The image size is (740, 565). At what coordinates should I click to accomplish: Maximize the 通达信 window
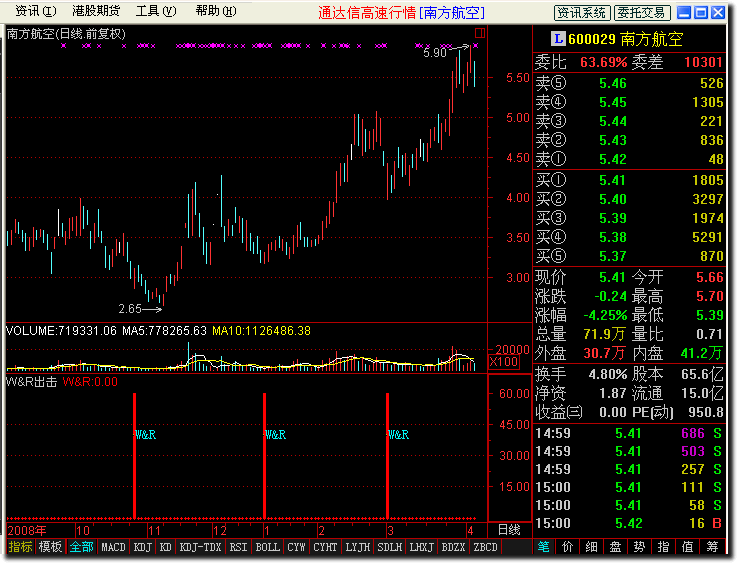coord(701,13)
